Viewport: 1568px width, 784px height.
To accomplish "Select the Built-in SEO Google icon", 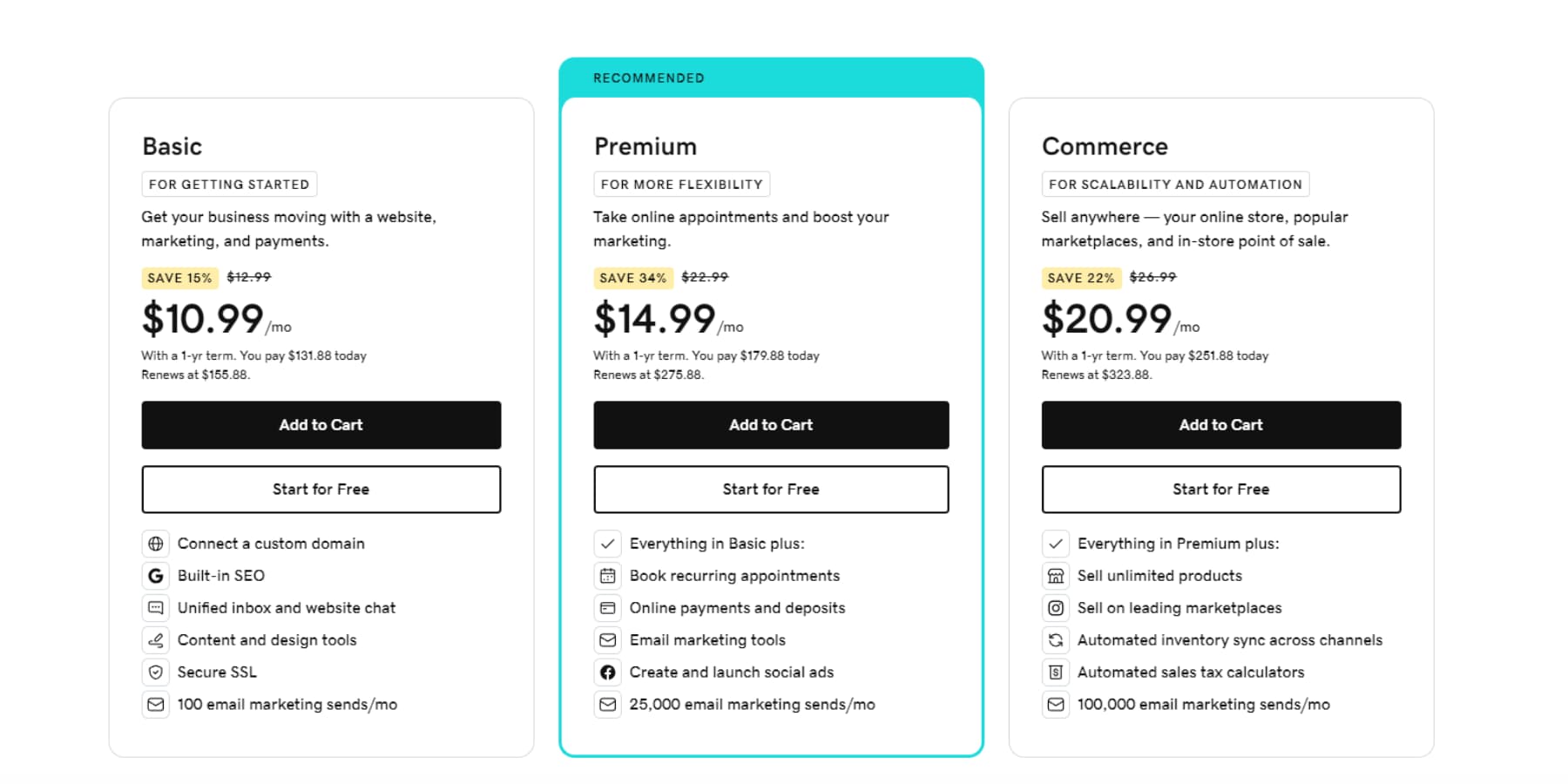I will coord(155,576).
